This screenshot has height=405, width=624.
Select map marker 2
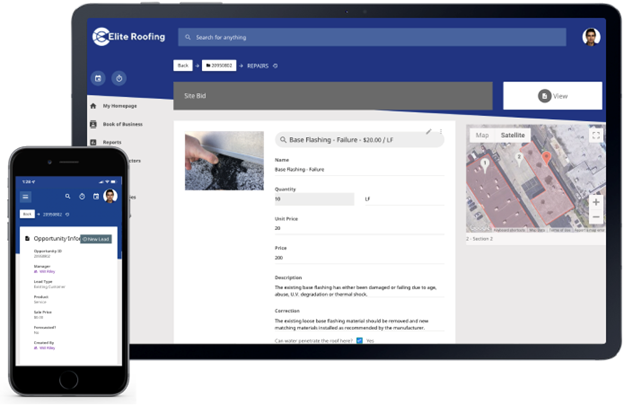coord(519,159)
